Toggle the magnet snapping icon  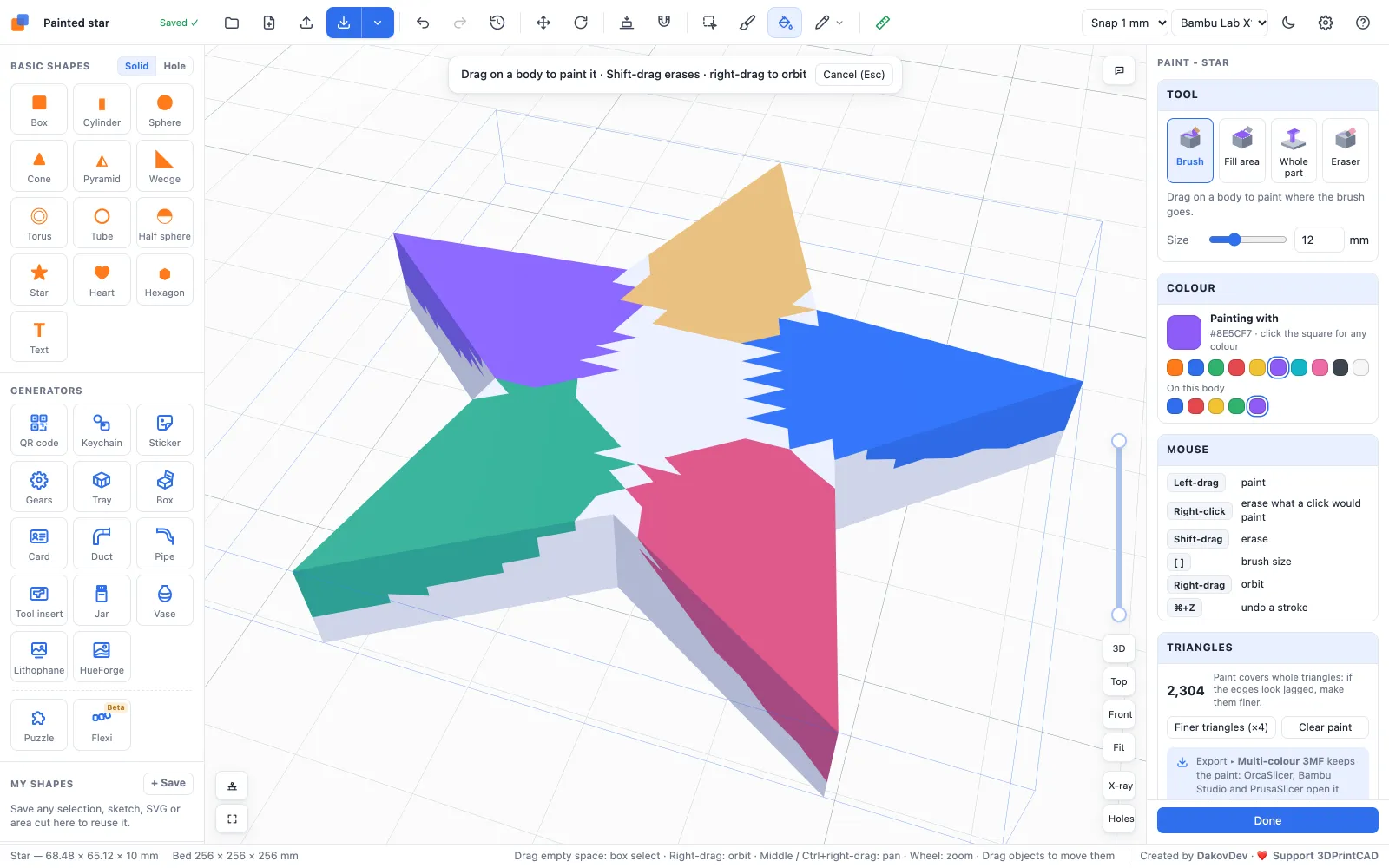point(664,23)
